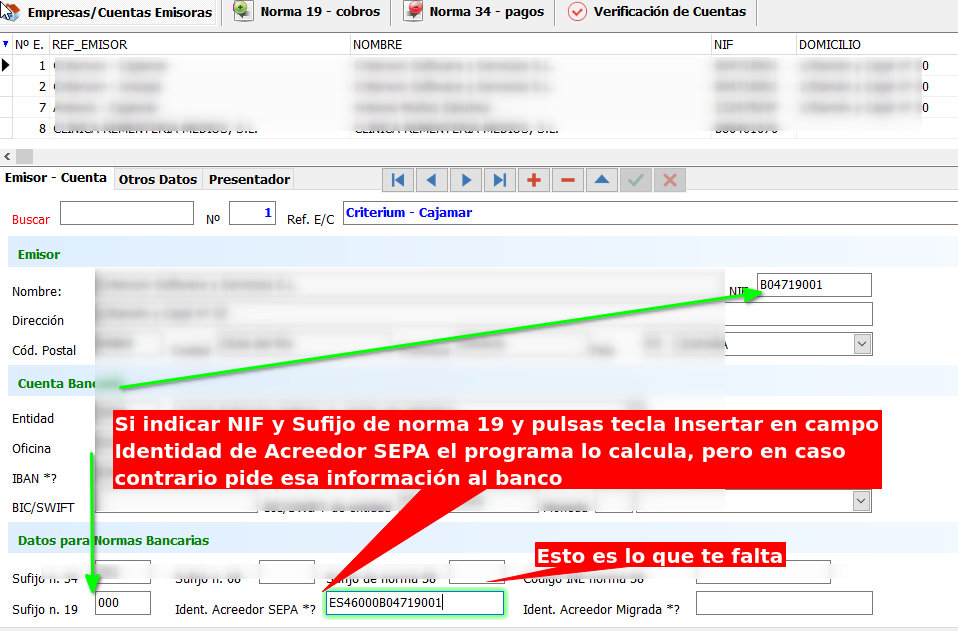958x631 pixels.
Task: Click the NIF field B04719001
Action: tap(814, 285)
